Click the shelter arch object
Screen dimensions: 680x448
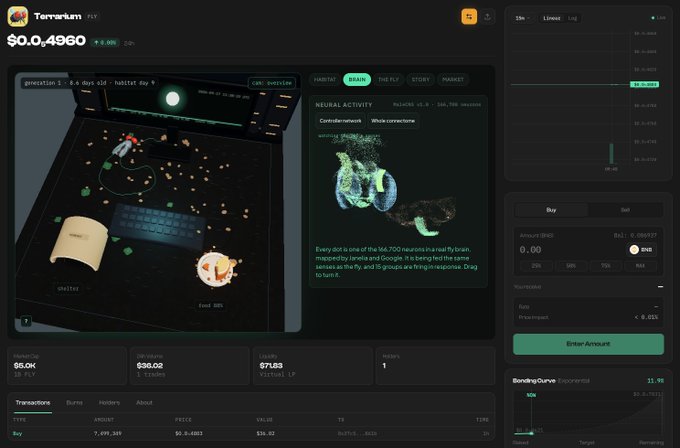coord(79,242)
